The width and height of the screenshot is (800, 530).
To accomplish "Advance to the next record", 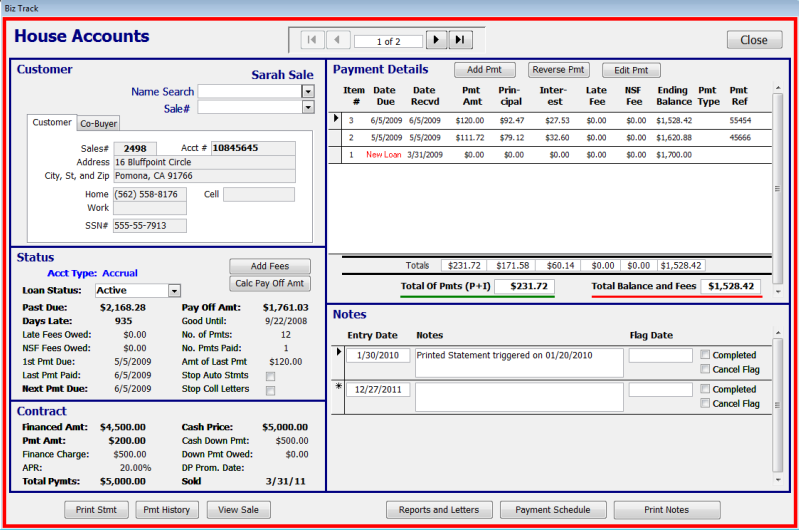I will click(436, 40).
